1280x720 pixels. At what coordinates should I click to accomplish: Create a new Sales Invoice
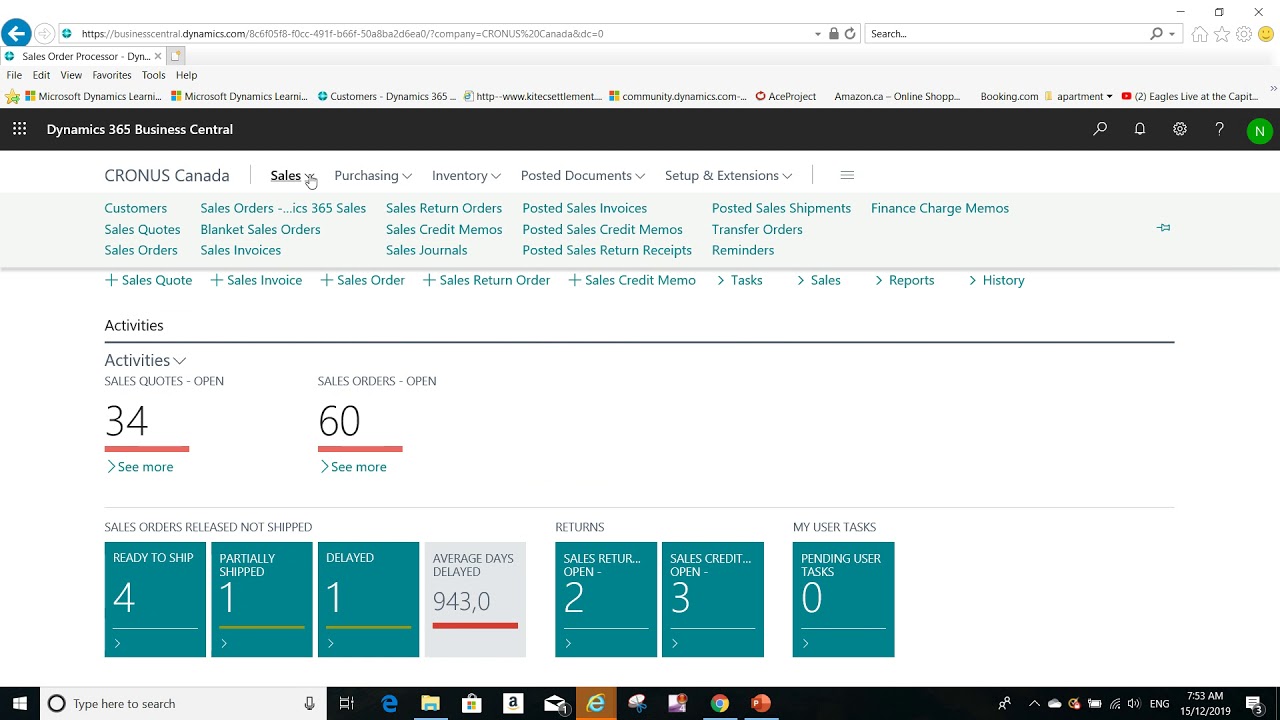(256, 280)
